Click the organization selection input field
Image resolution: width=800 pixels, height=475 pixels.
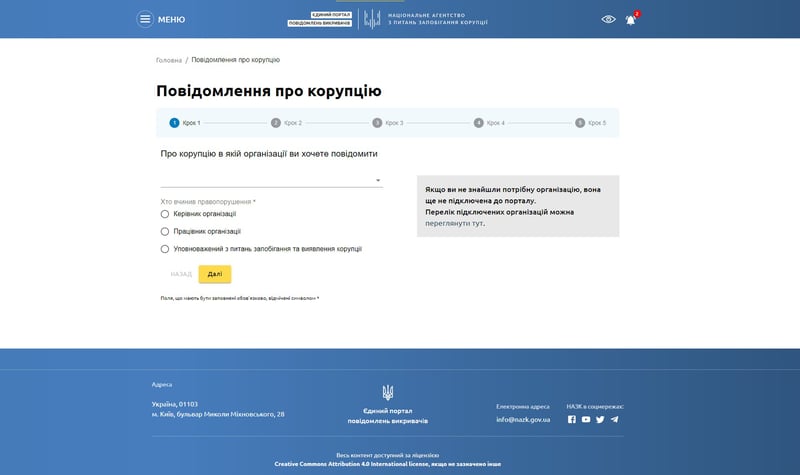click(265, 180)
